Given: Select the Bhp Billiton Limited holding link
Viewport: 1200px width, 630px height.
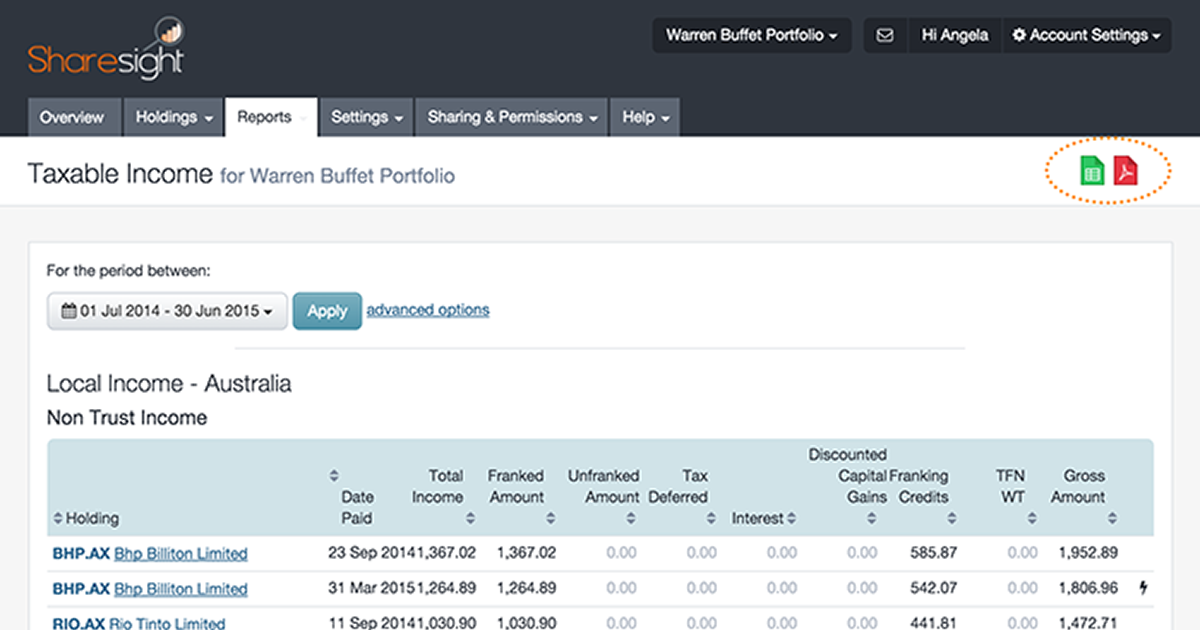Looking at the screenshot, I should (x=180, y=553).
